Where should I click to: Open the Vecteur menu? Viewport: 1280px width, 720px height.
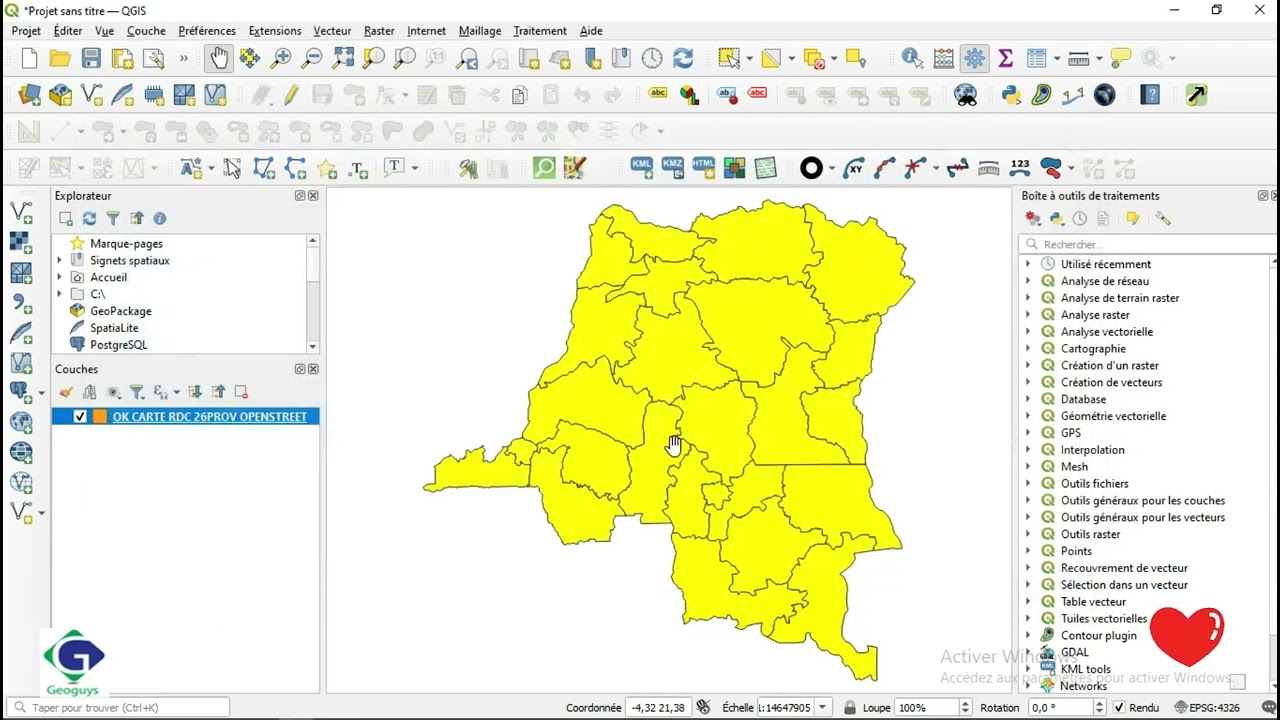(x=332, y=31)
